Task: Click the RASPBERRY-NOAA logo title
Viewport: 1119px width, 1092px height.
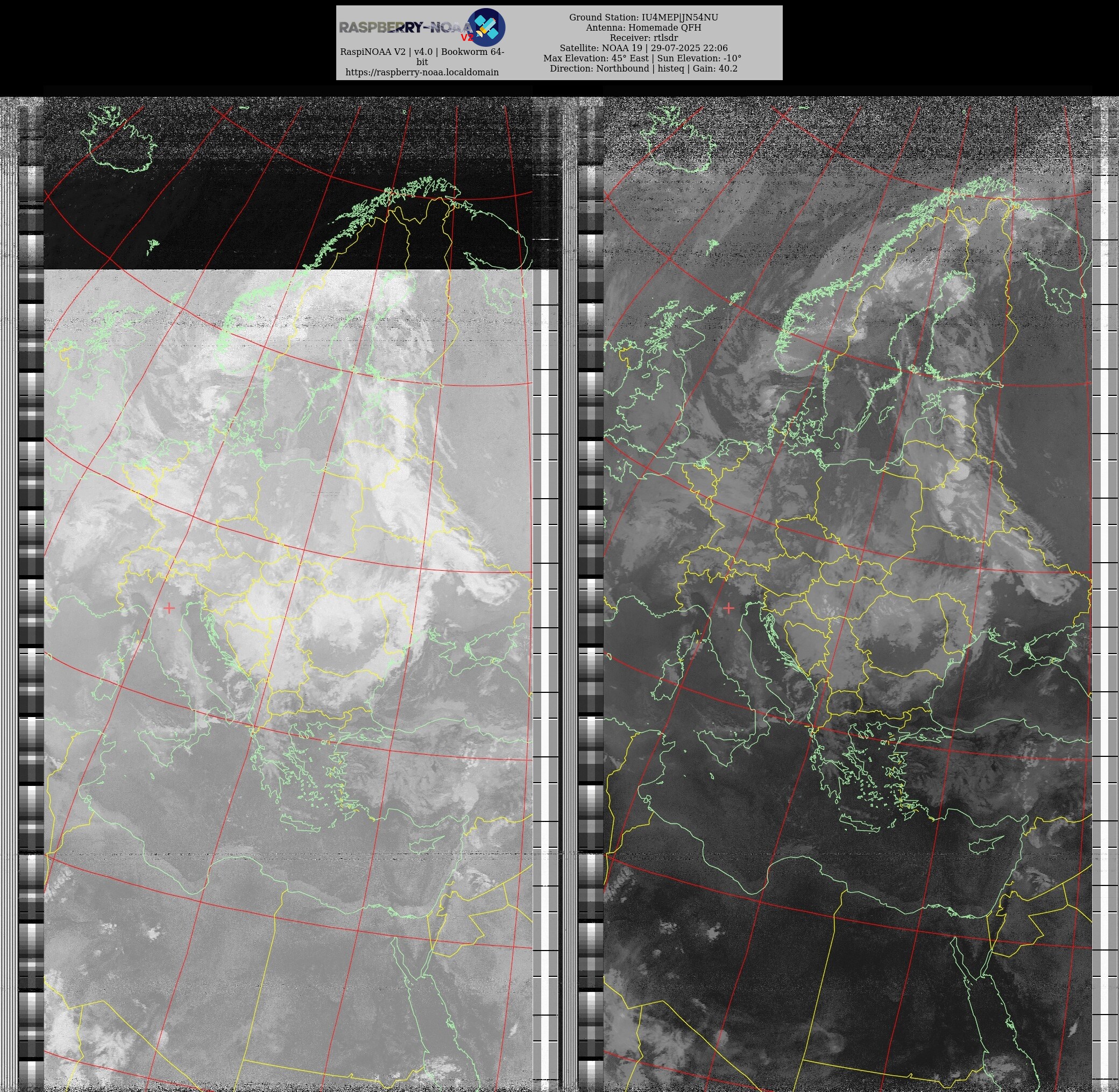Action: click(406, 27)
